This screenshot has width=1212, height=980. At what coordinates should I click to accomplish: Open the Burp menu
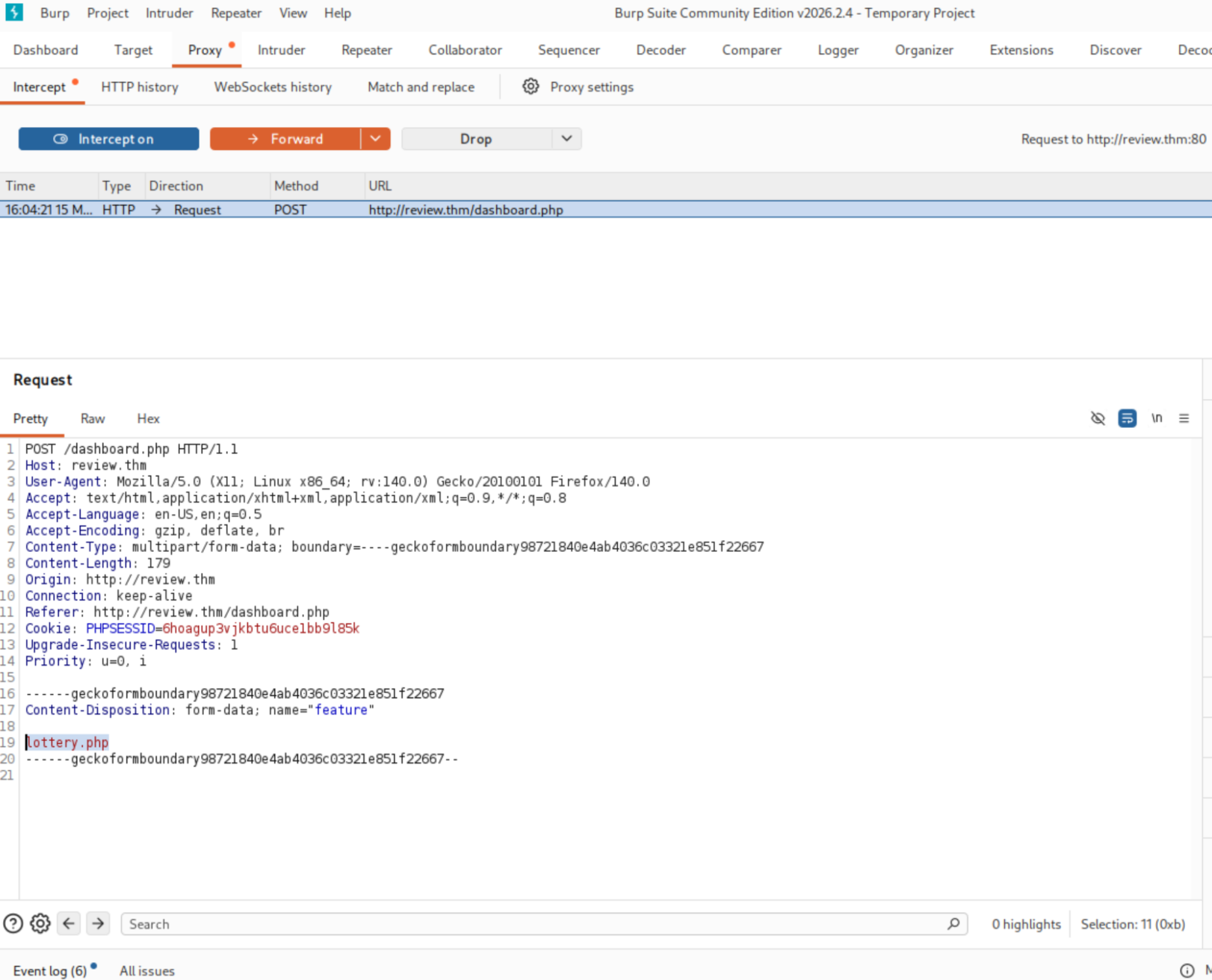[55, 13]
